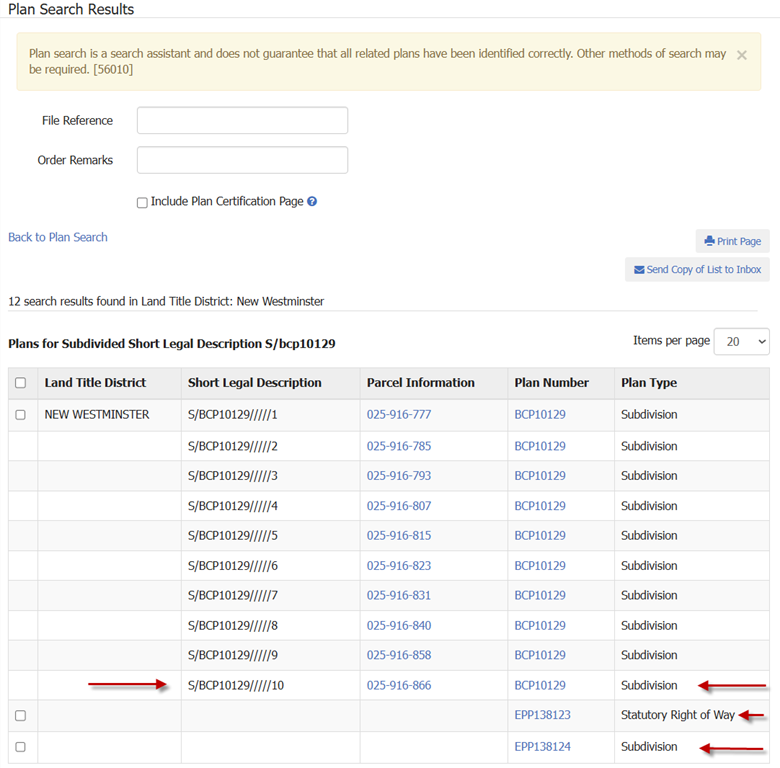
Task: Open plan BCP10129 in the lot 8 row
Action: (540, 626)
